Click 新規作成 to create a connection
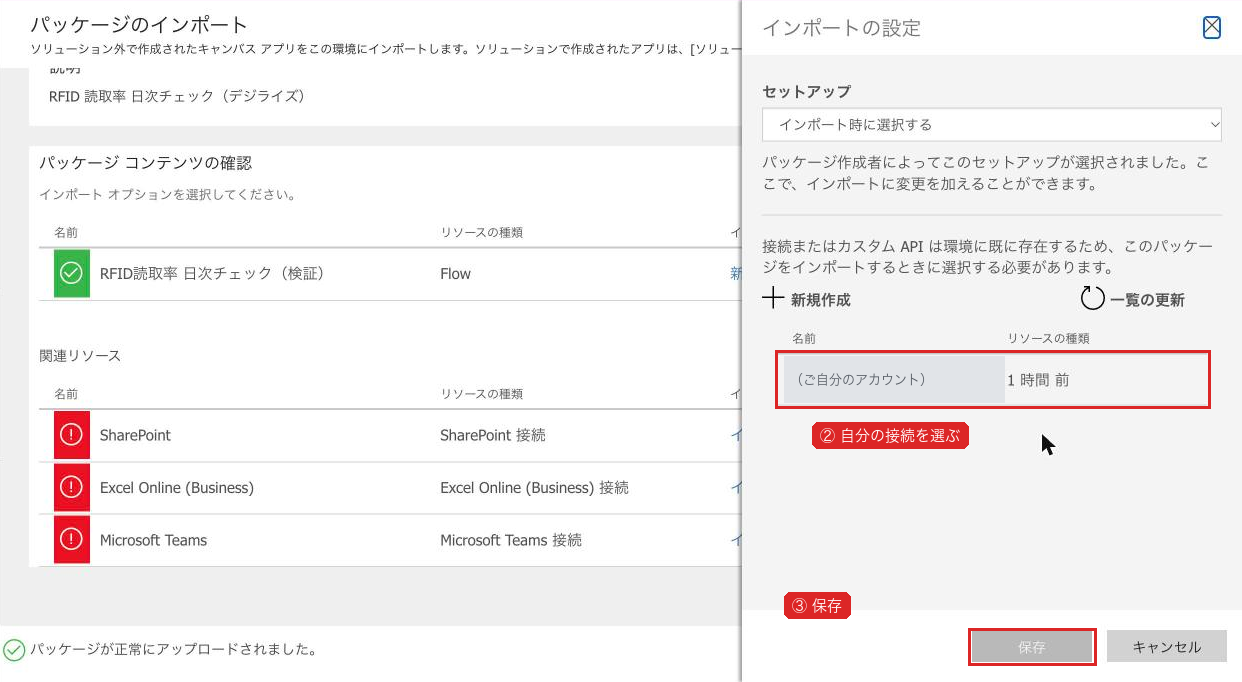The height and width of the screenshot is (682, 1242). click(821, 299)
